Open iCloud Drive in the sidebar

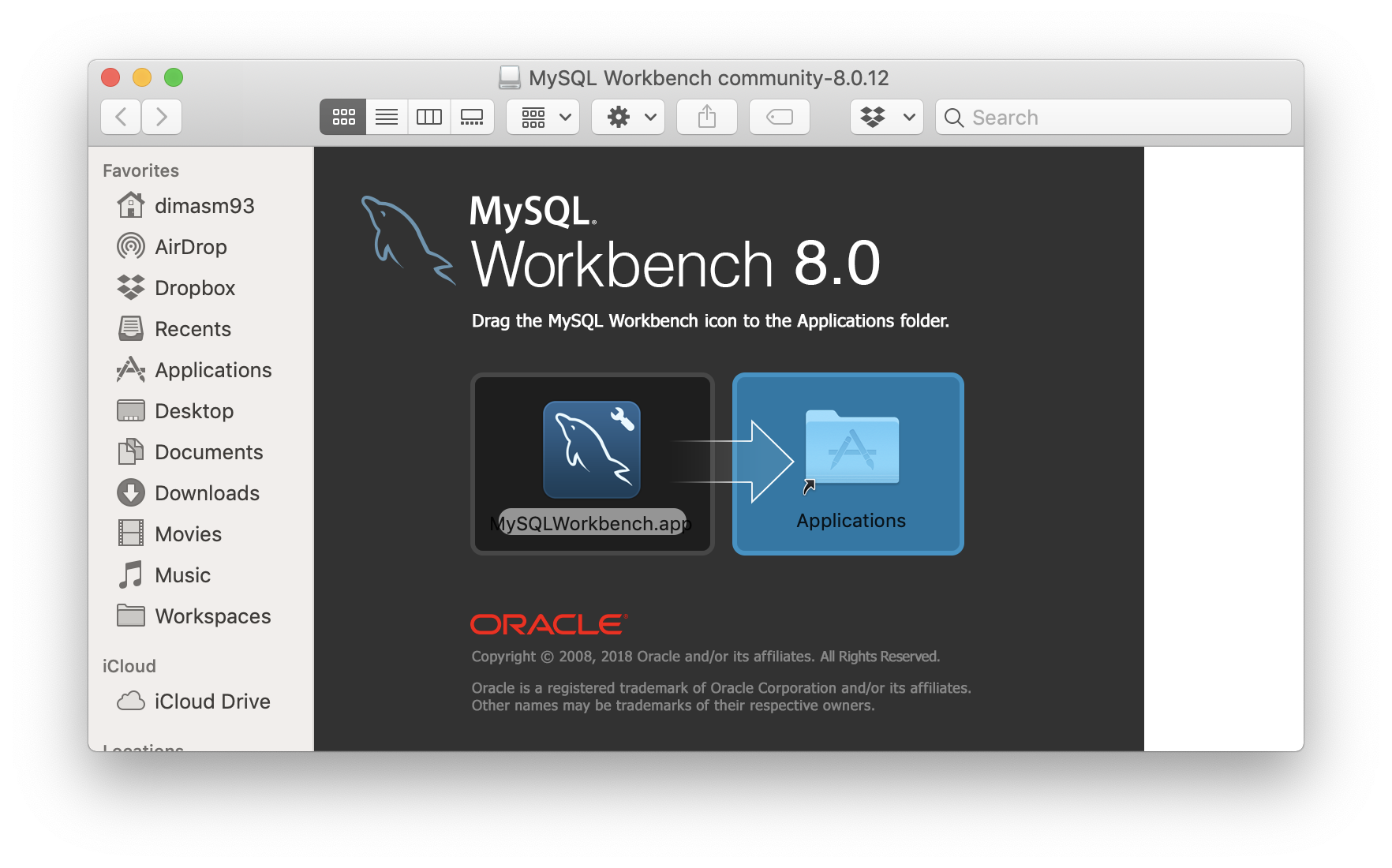pos(193,702)
